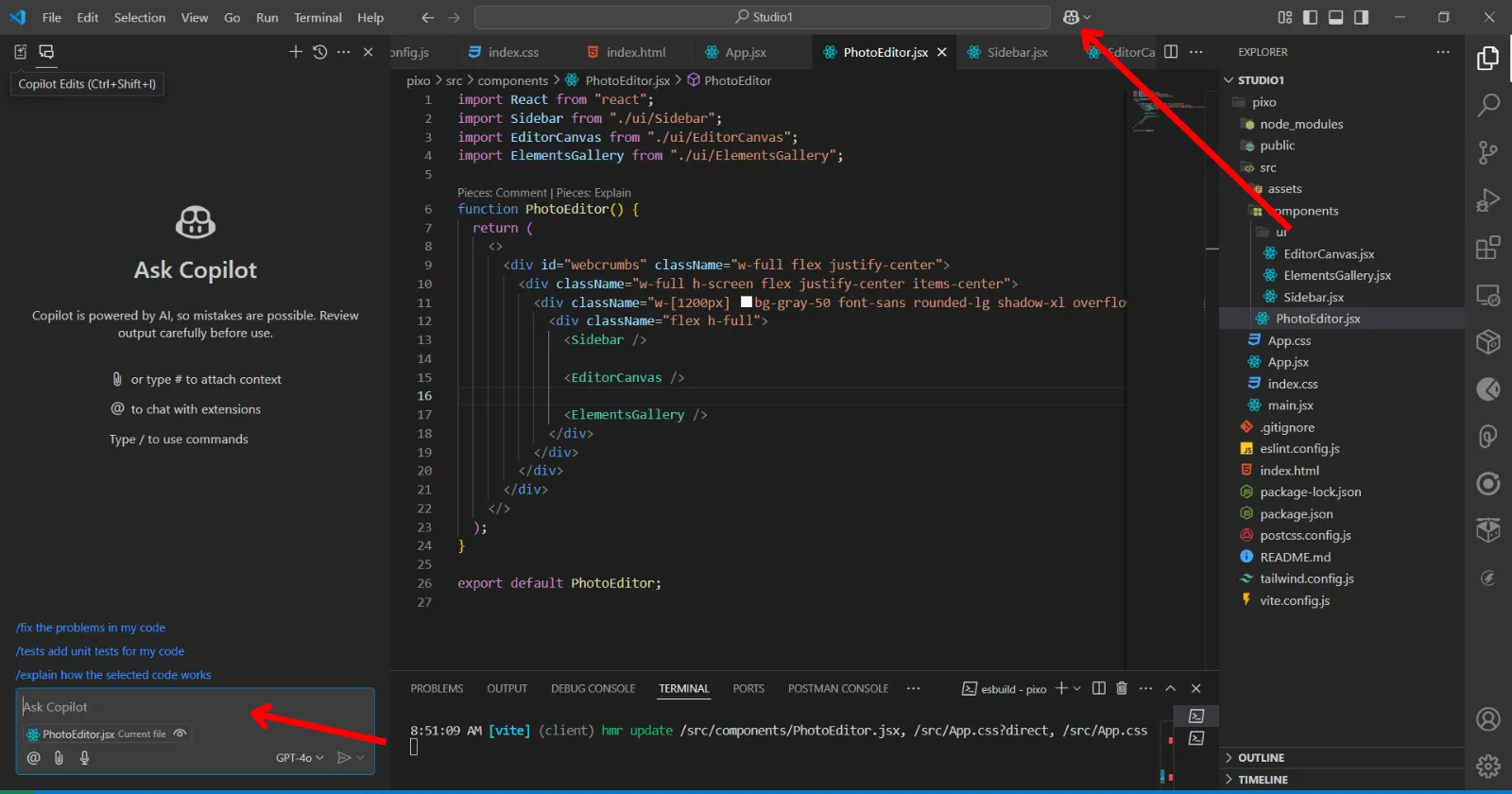Viewport: 1512px width, 794px height.
Task: Select the second terminal instance icon
Action: pyautogui.click(x=1196, y=738)
